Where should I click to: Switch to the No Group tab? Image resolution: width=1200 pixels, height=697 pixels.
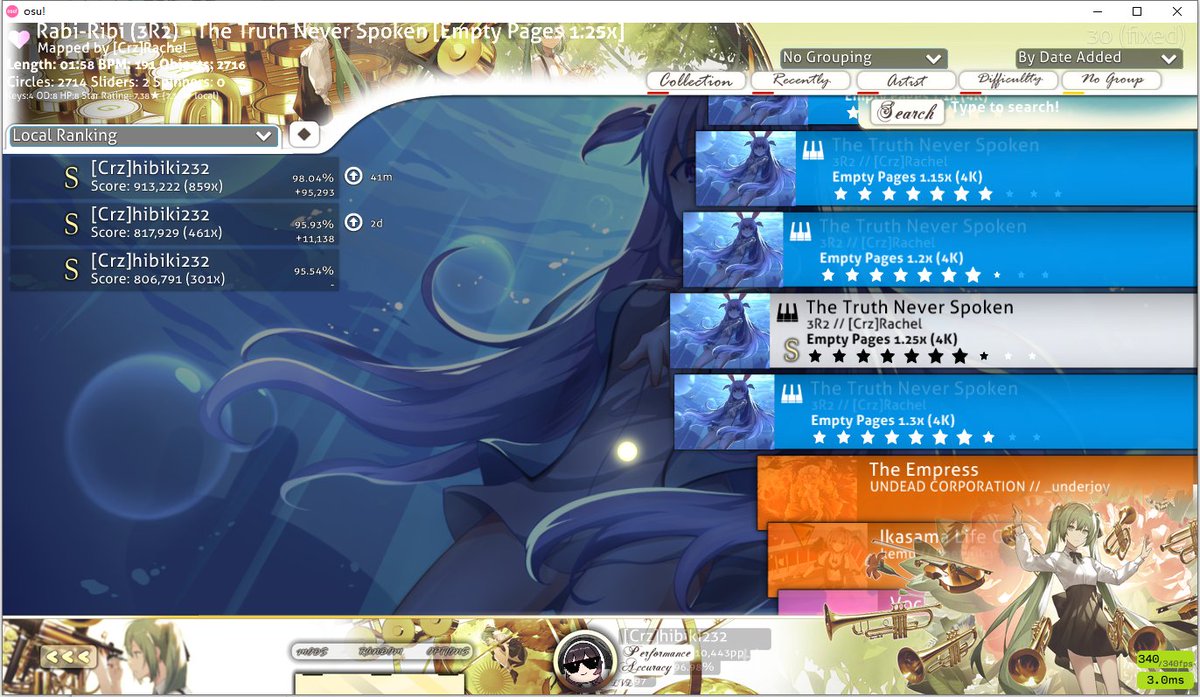pyautogui.click(x=1112, y=80)
